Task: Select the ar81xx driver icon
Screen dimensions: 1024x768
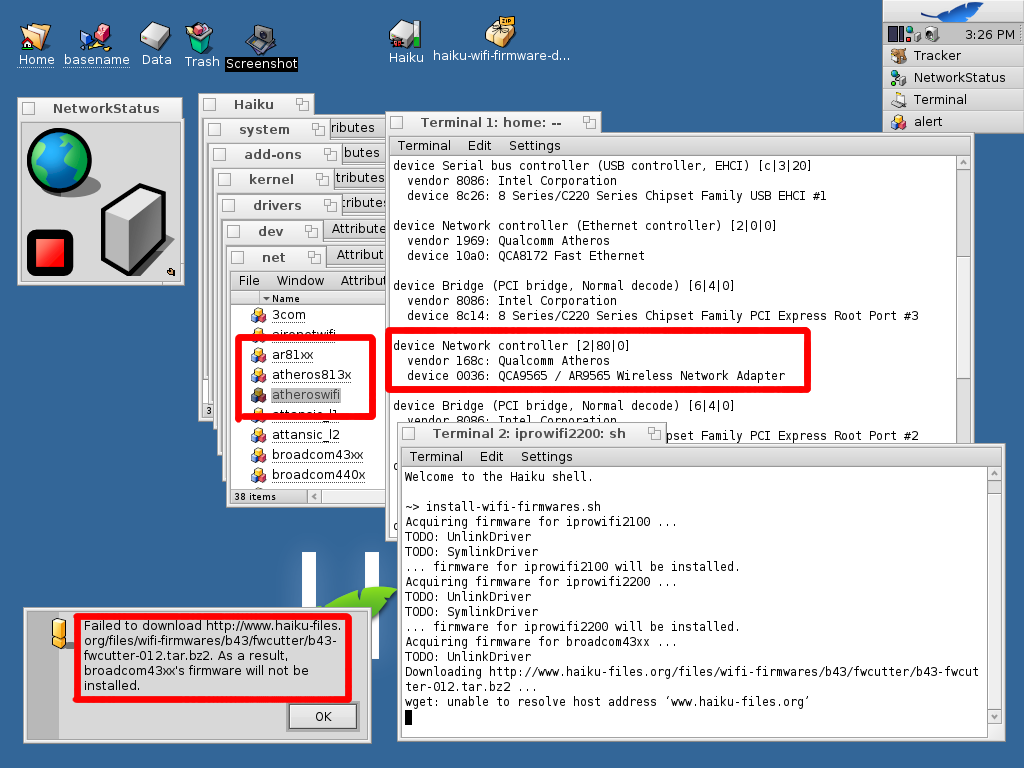Action: [259, 355]
